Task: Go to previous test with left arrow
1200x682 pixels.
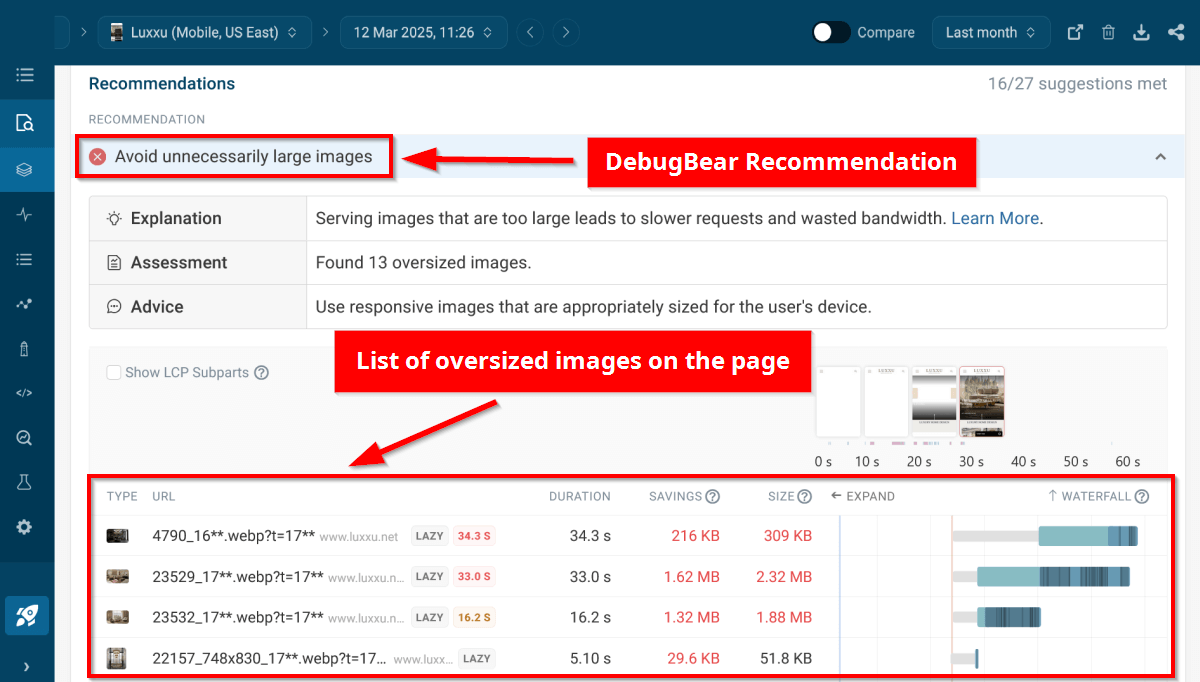Action: pos(531,32)
